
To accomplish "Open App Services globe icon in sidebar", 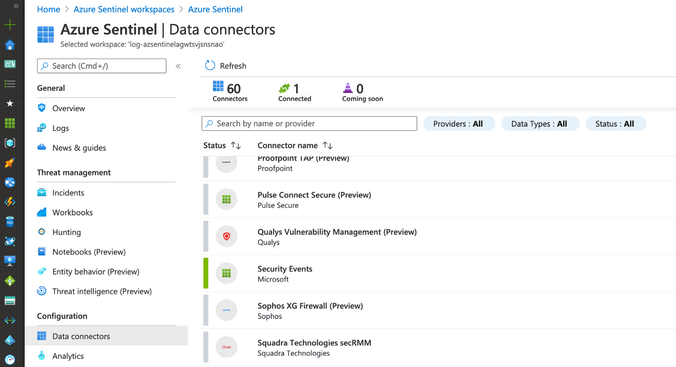I will [x=10, y=182].
